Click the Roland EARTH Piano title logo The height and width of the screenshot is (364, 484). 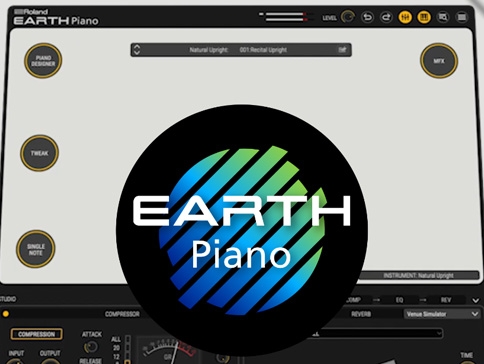click(56, 17)
